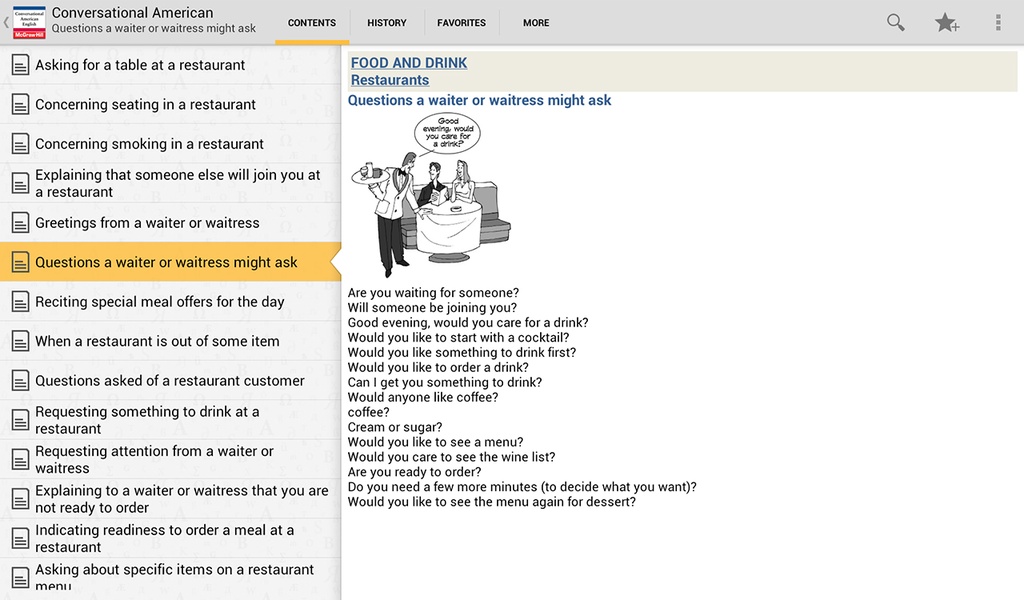The height and width of the screenshot is (600, 1024).
Task: Click document icon beside 'Reciting special meal offers'
Action: 20,302
